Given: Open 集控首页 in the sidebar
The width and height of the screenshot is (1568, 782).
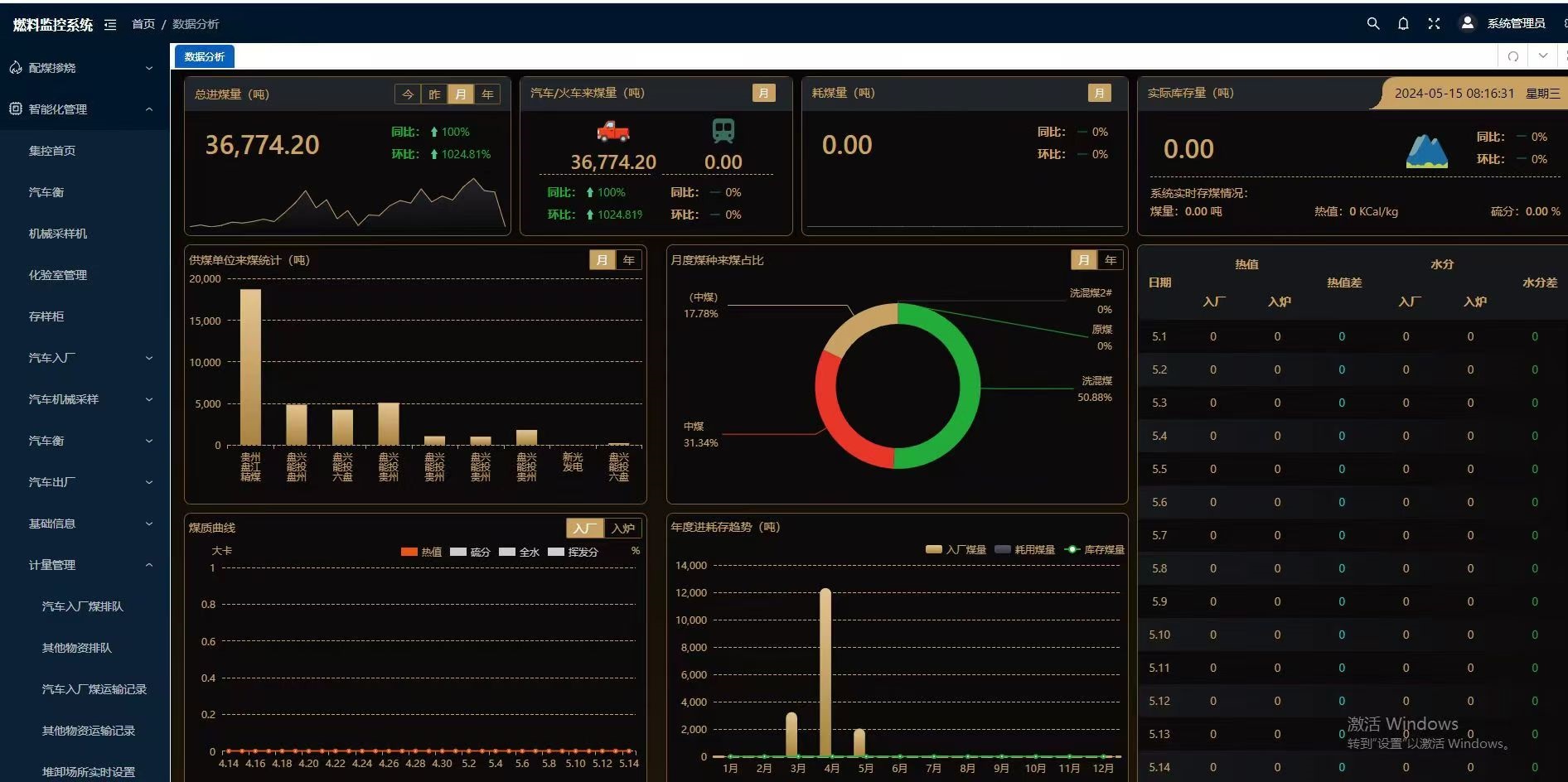Looking at the screenshot, I should [52, 151].
